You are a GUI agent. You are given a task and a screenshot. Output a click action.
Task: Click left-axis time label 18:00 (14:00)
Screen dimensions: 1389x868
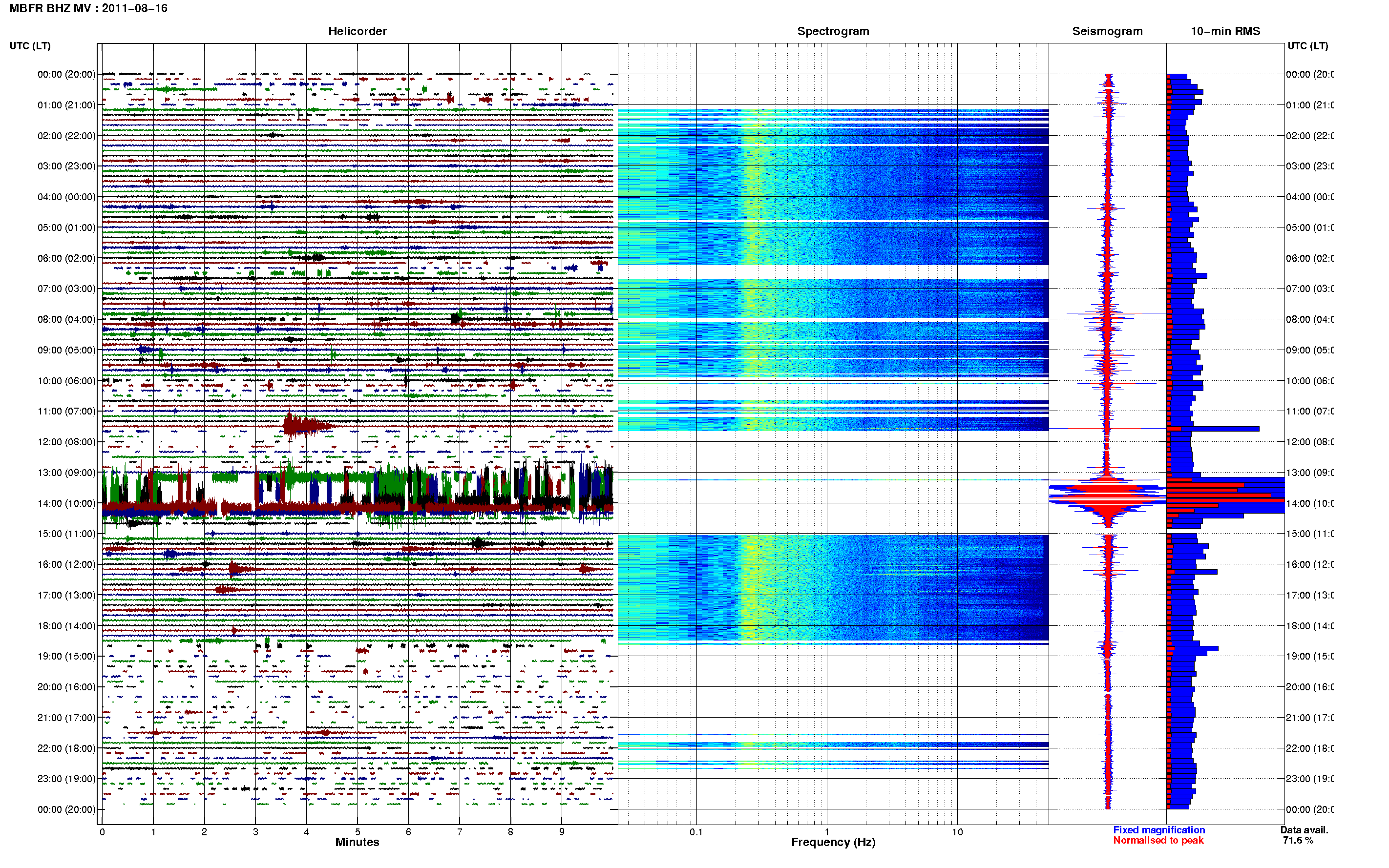tap(66, 626)
